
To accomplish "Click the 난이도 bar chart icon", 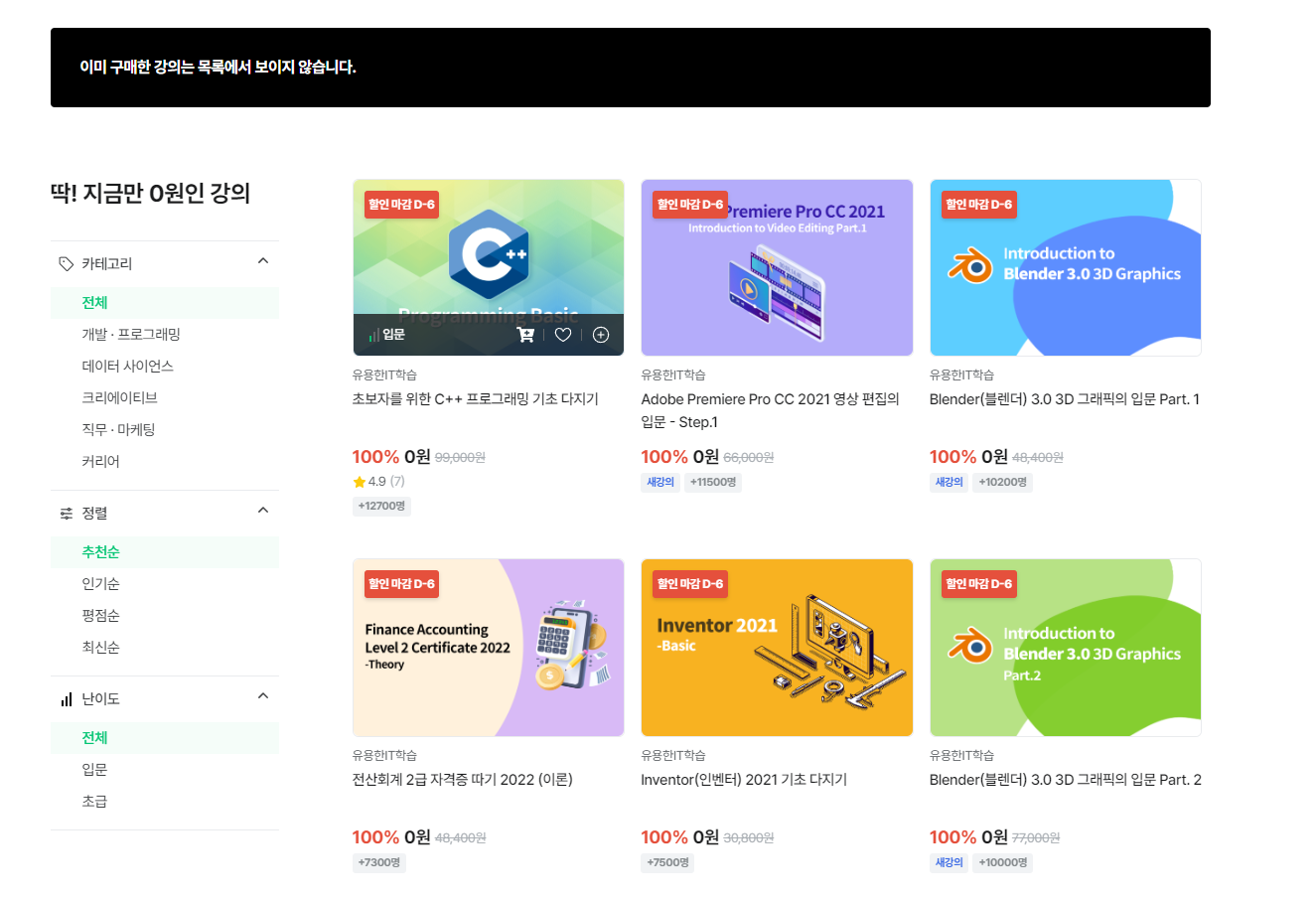I will [x=67, y=699].
